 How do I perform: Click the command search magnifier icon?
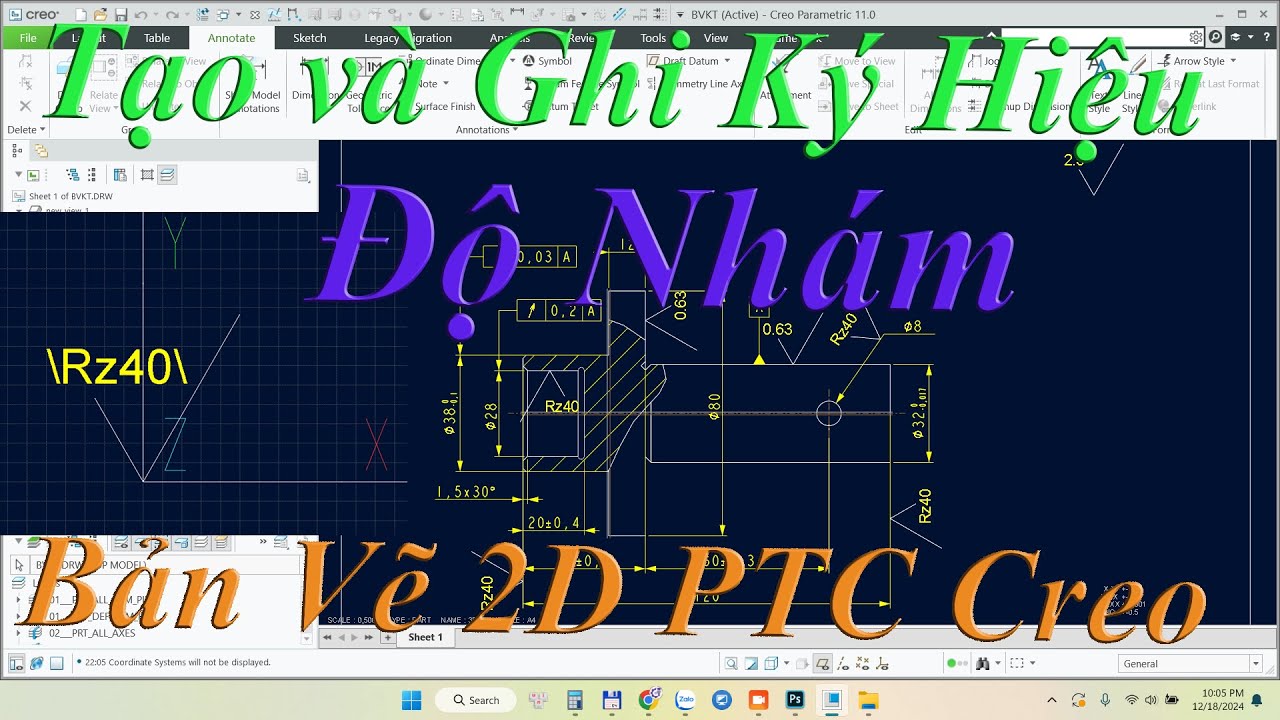click(1216, 37)
